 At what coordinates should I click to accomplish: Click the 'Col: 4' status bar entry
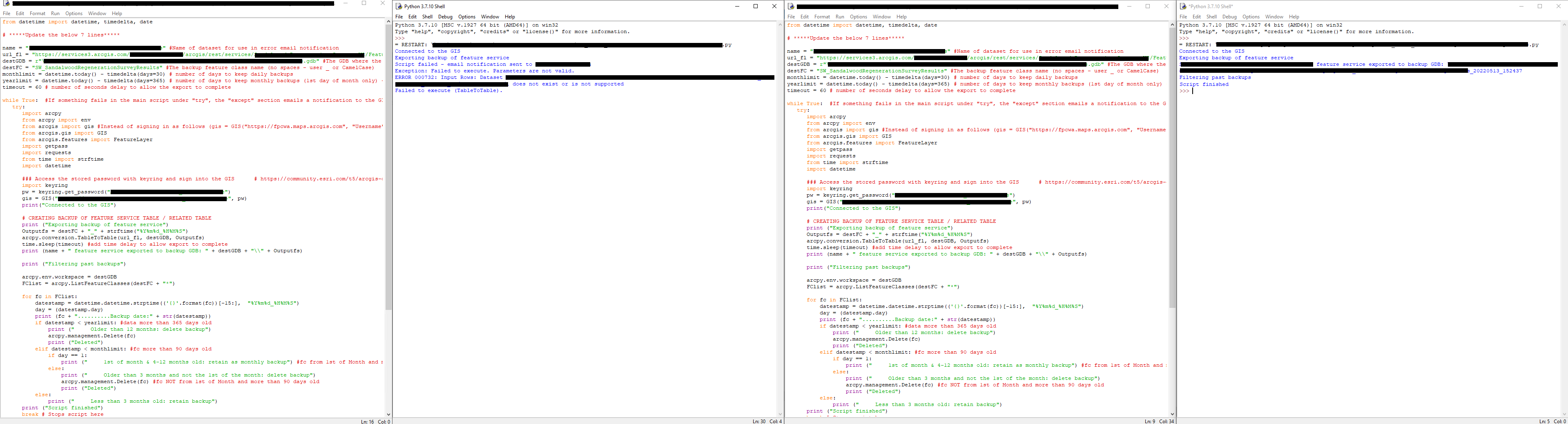776,422
